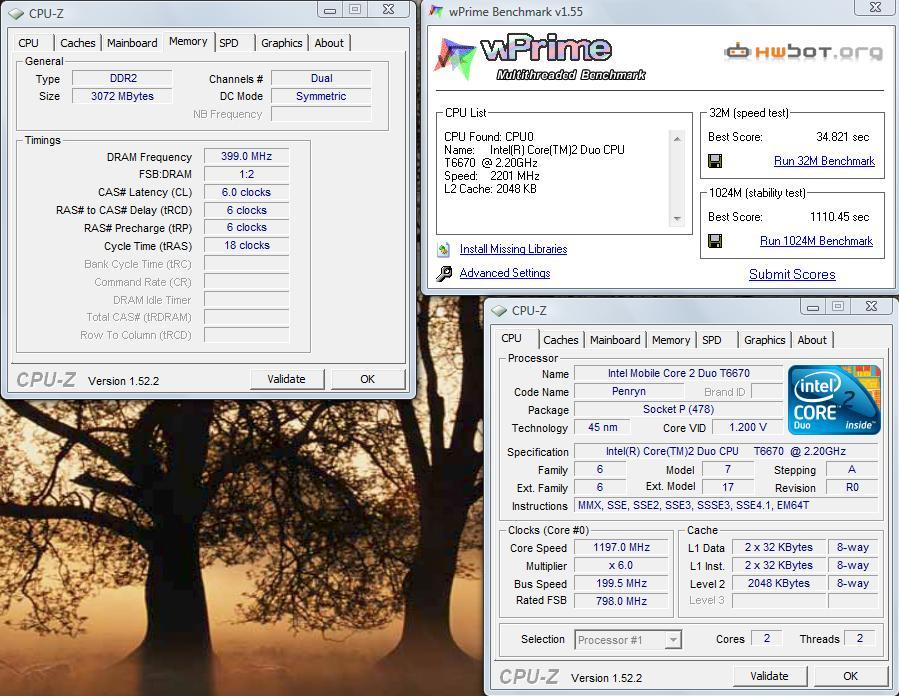Click the CPU List scroll down arrow
This screenshot has height=696, width=899.
point(677,218)
